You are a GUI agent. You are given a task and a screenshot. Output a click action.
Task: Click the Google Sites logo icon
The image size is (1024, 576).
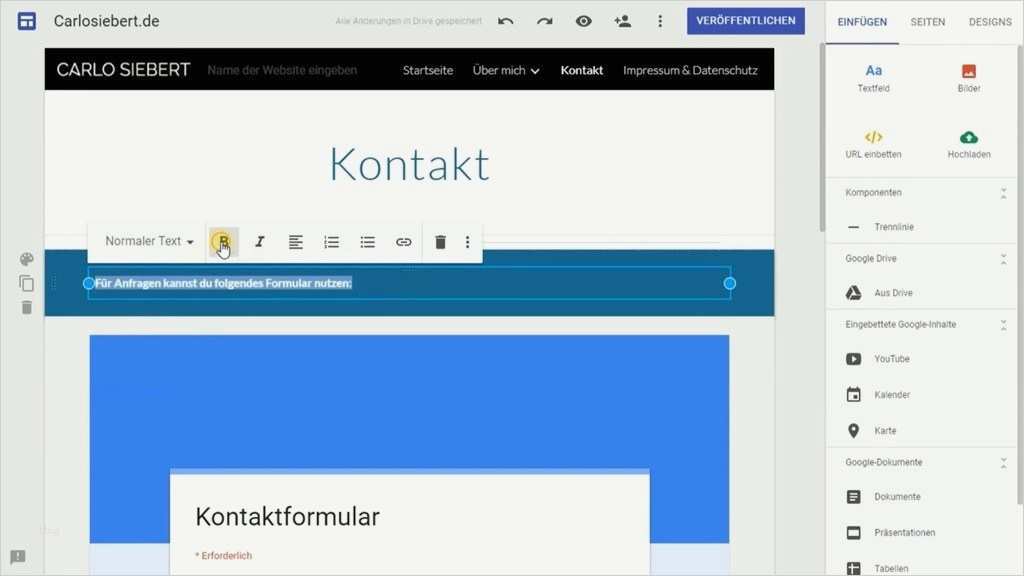click(x=27, y=21)
